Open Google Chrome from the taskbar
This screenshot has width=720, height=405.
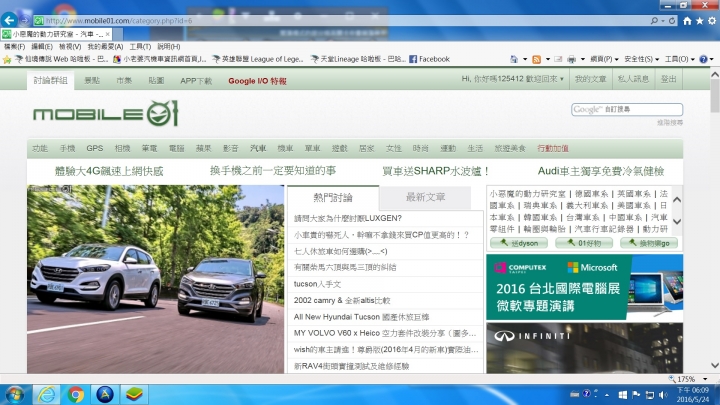point(76,394)
